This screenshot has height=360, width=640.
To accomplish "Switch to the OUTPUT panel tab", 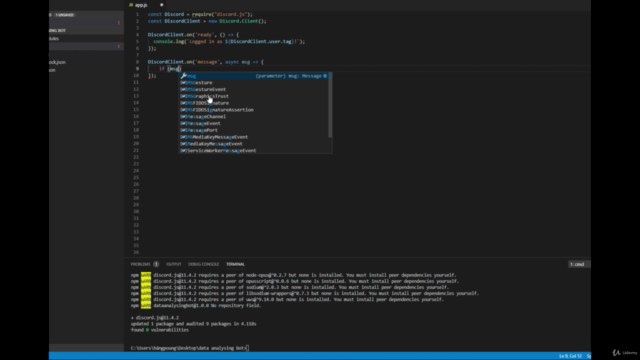I will click(173, 264).
